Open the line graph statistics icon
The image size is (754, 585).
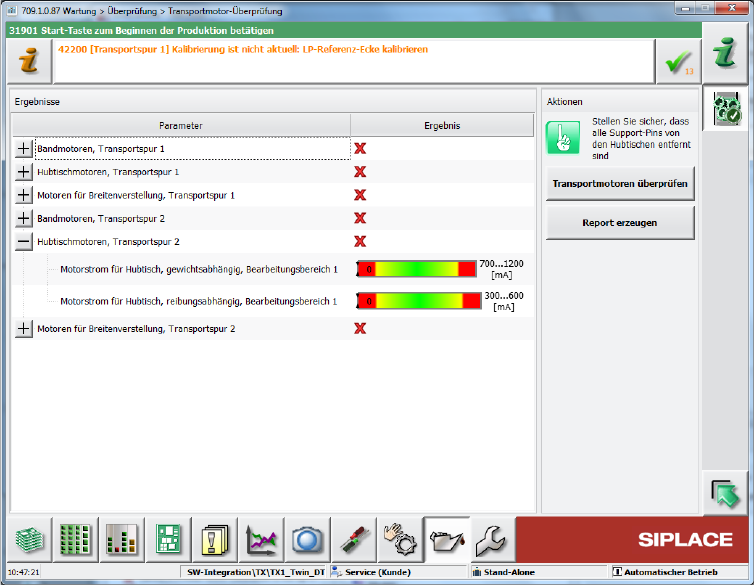tap(261, 539)
